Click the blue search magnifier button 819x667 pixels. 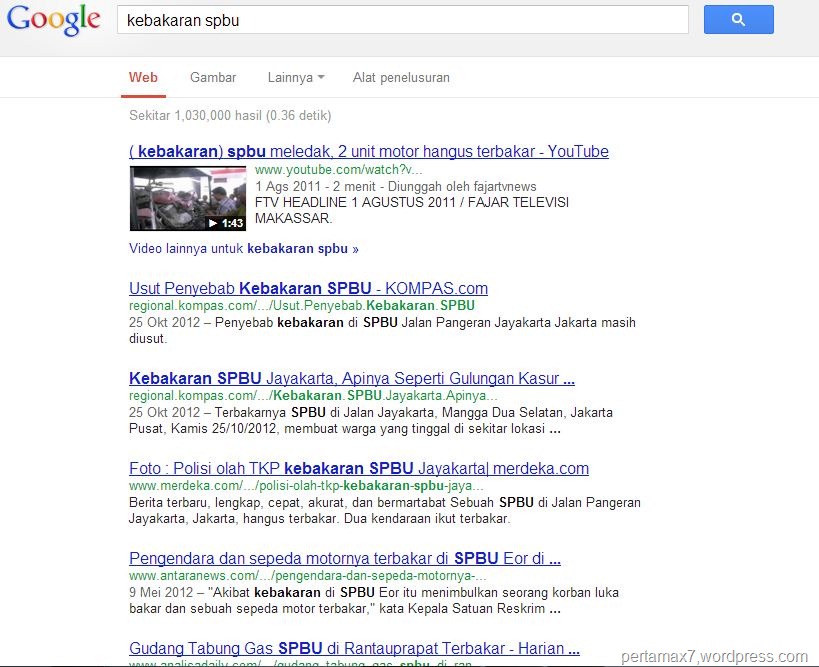pyautogui.click(x=738, y=20)
